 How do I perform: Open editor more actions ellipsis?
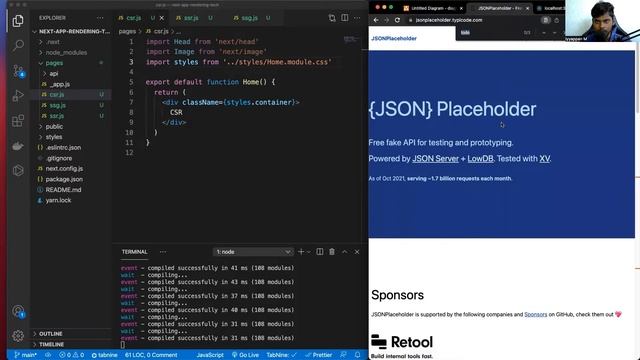pos(357,18)
